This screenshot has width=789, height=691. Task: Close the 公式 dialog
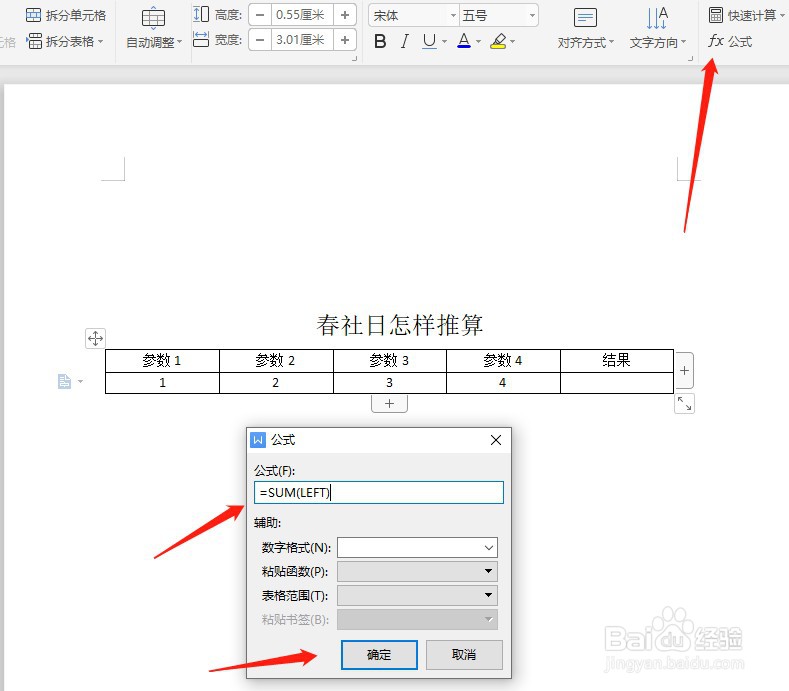pyautogui.click(x=496, y=440)
